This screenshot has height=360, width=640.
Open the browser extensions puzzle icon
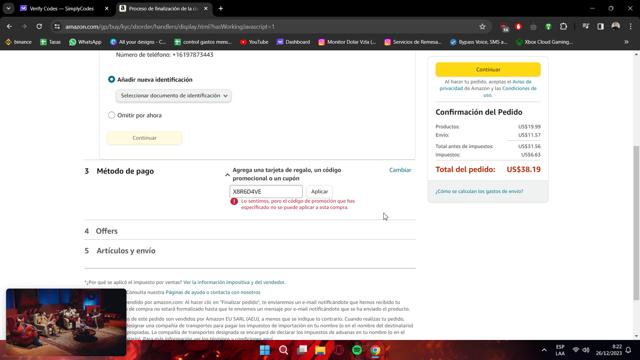tap(563, 27)
